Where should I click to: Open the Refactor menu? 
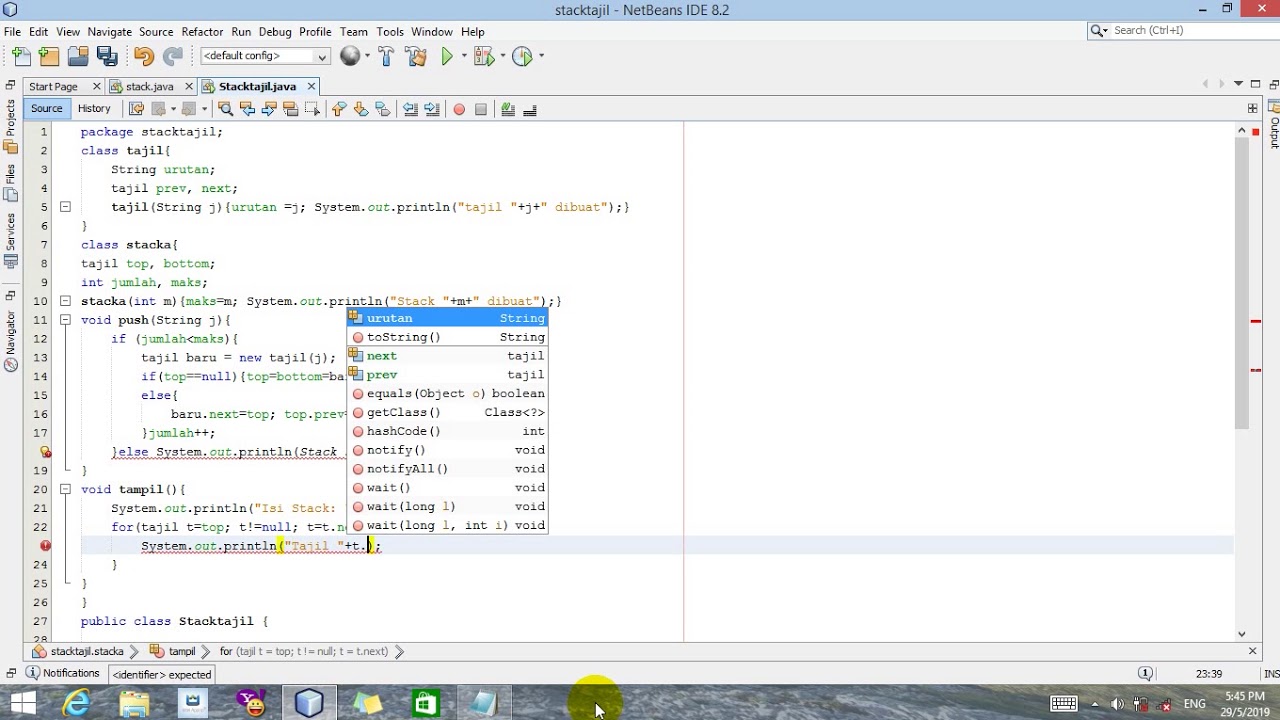[202, 32]
